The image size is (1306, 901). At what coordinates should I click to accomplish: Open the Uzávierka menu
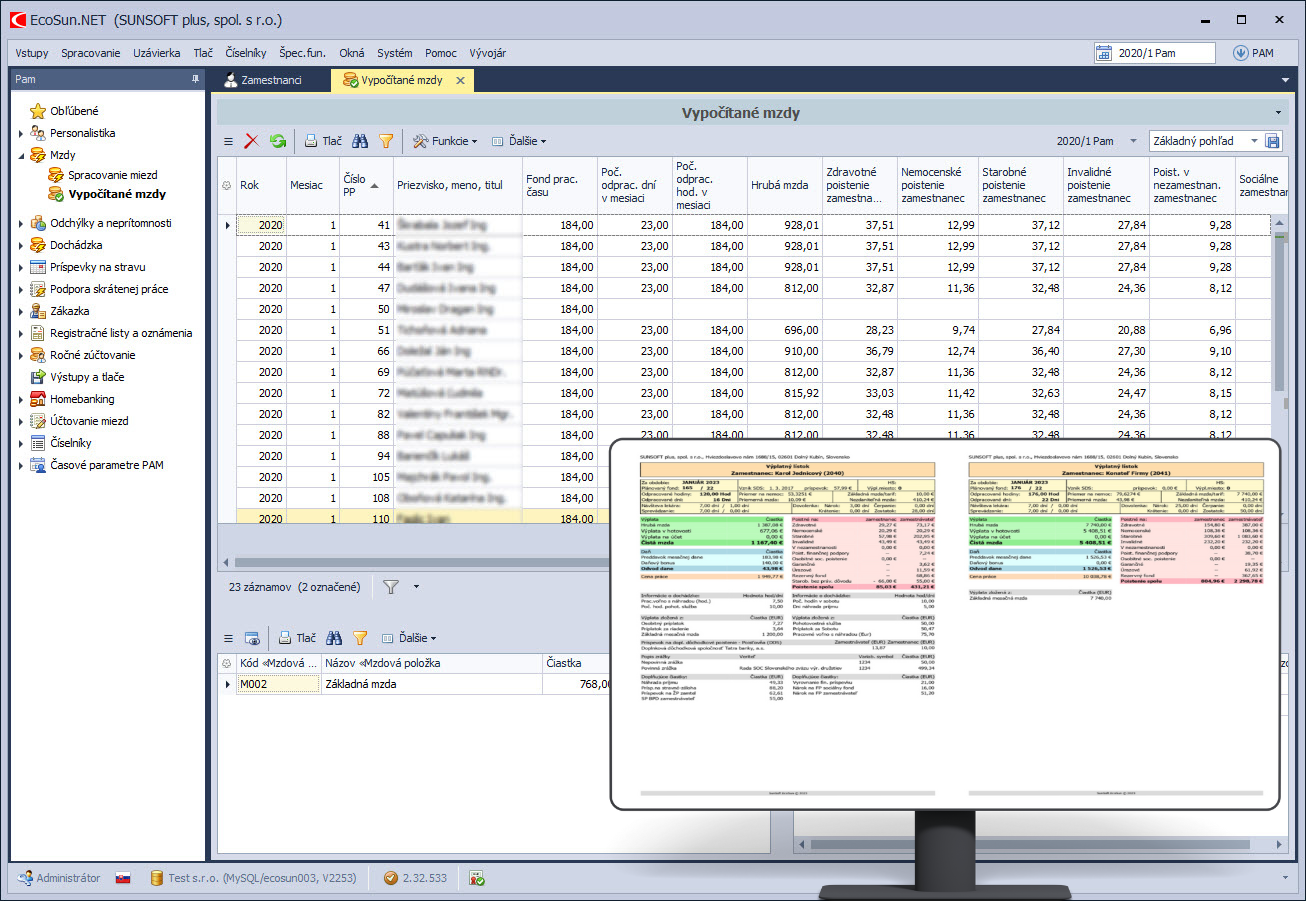click(x=157, y=53)
